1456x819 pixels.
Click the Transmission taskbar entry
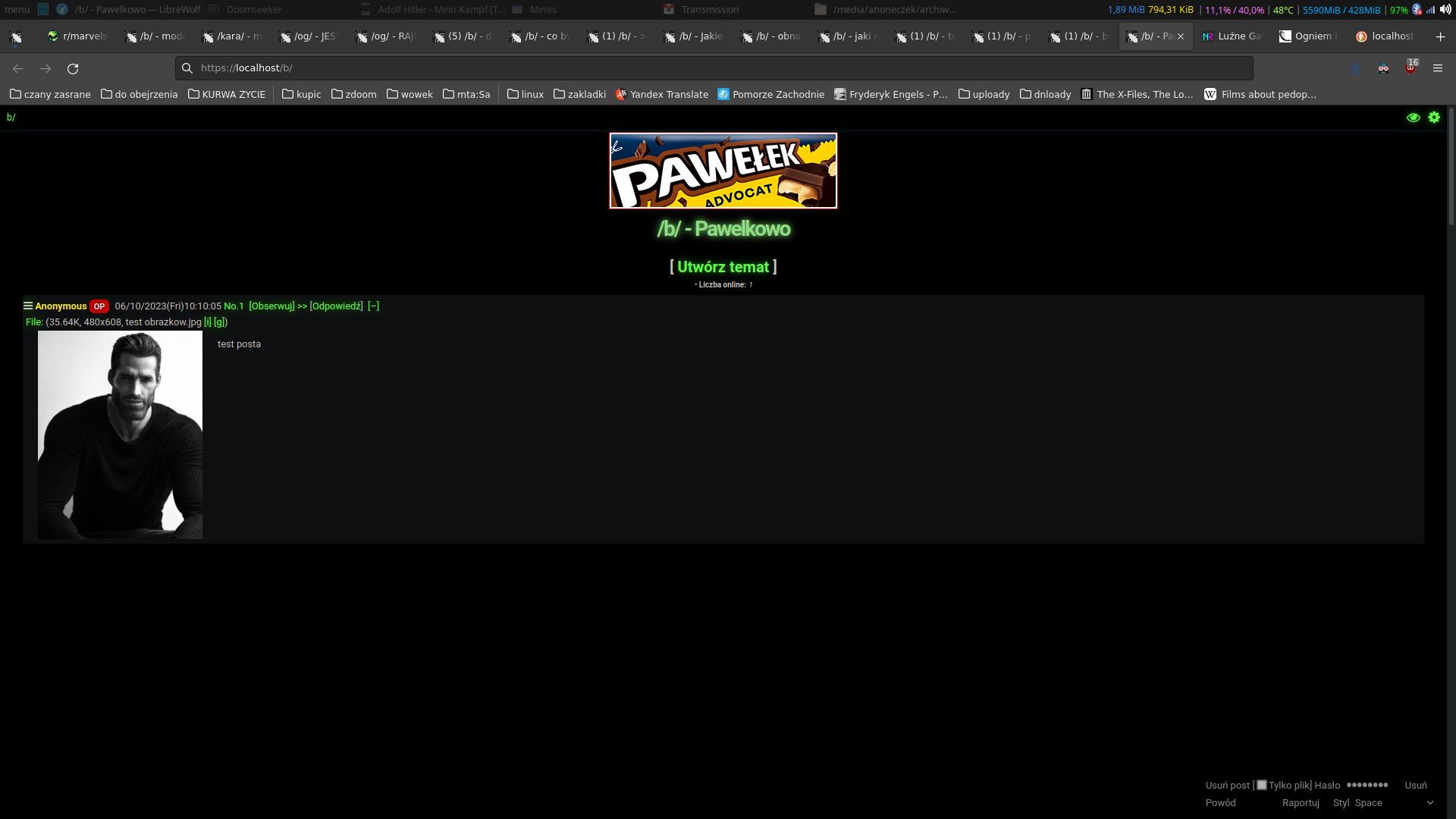click(x=701, y=10)
